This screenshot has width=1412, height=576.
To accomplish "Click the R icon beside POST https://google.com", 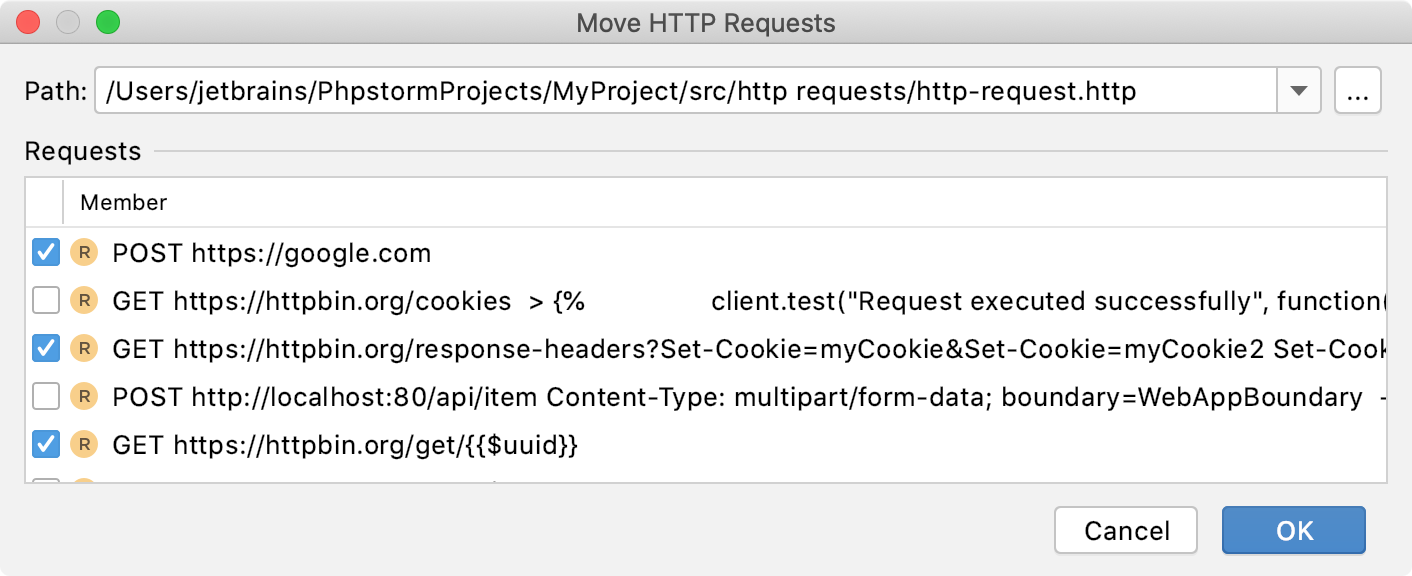I will (84, 253).
